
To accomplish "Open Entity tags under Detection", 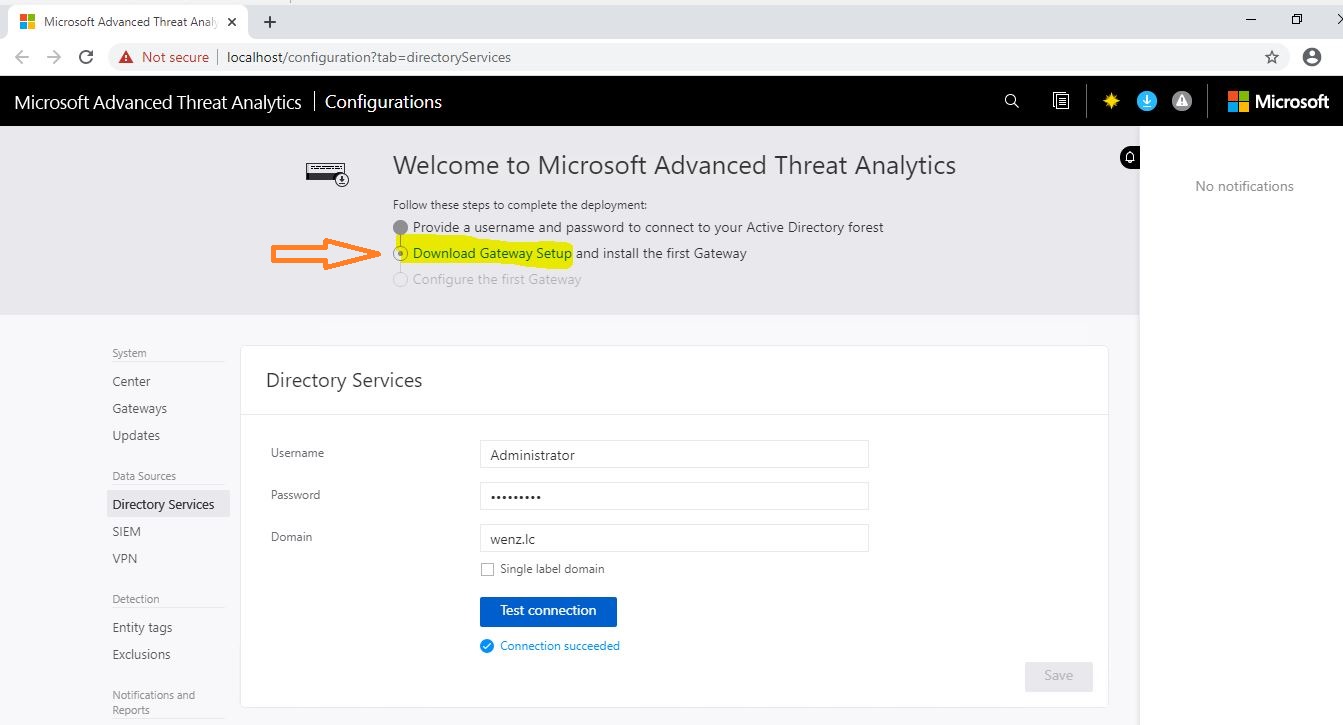I will pos(142,627).
